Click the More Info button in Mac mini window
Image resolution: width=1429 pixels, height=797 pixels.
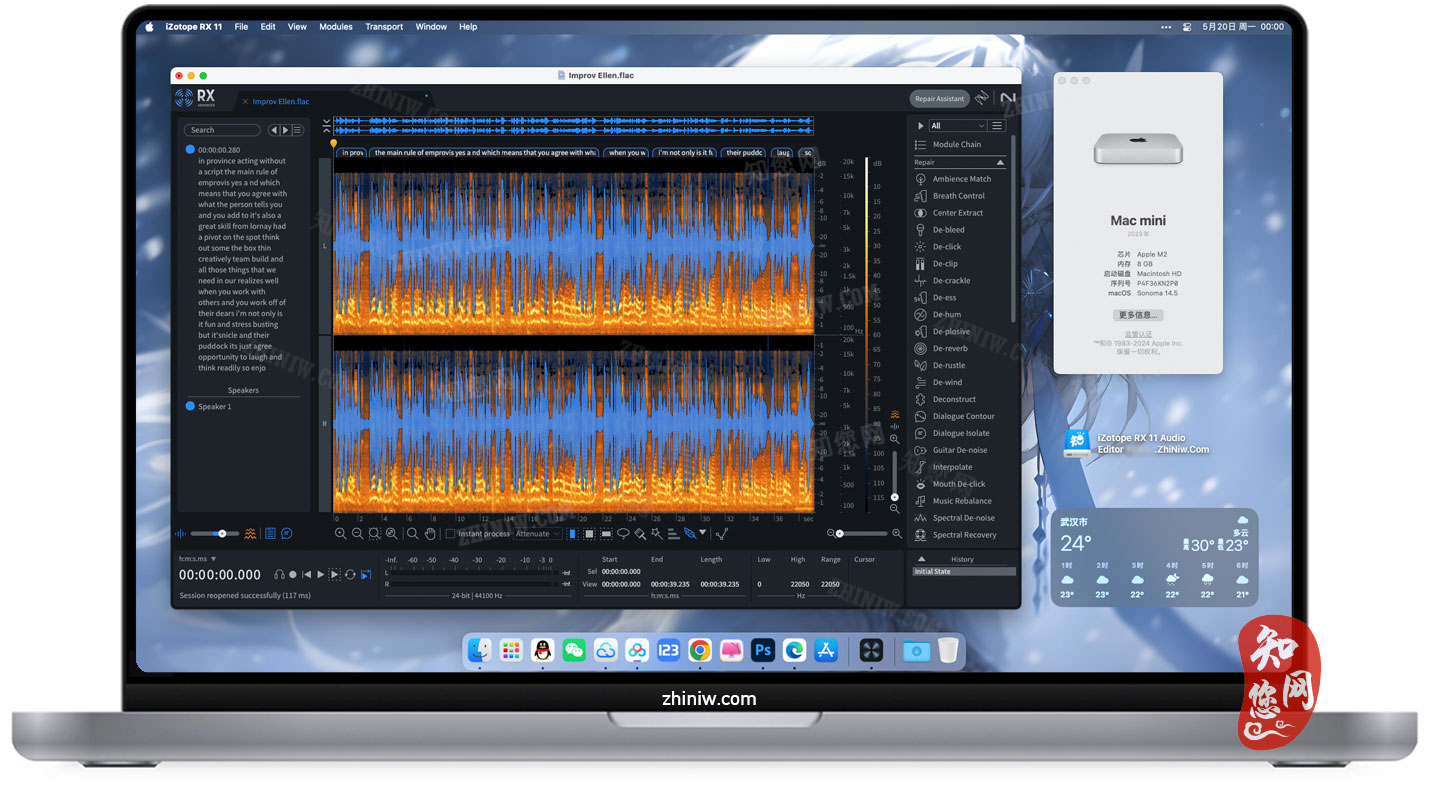(1138, 315)
